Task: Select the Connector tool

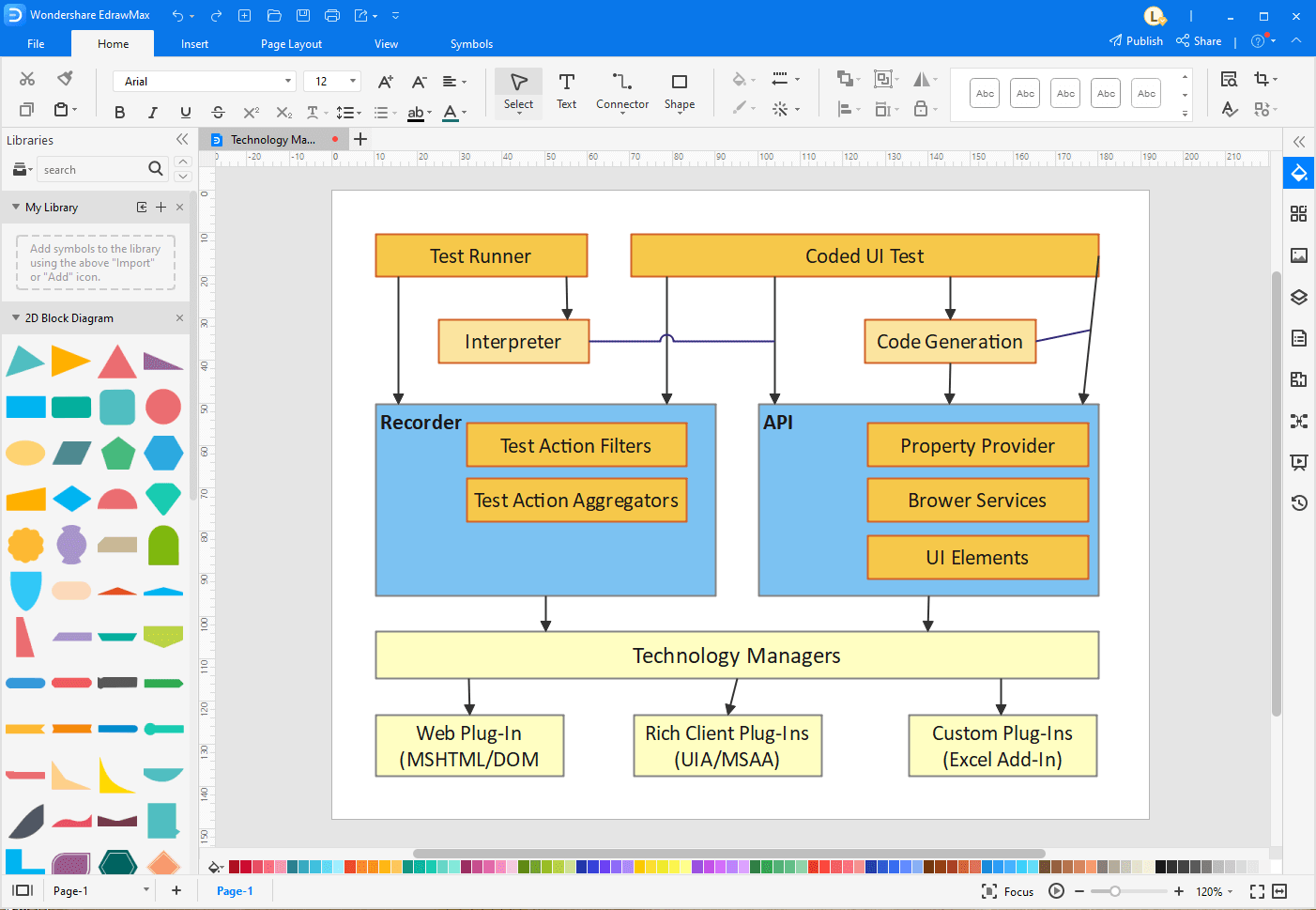Action: point(621,91)
